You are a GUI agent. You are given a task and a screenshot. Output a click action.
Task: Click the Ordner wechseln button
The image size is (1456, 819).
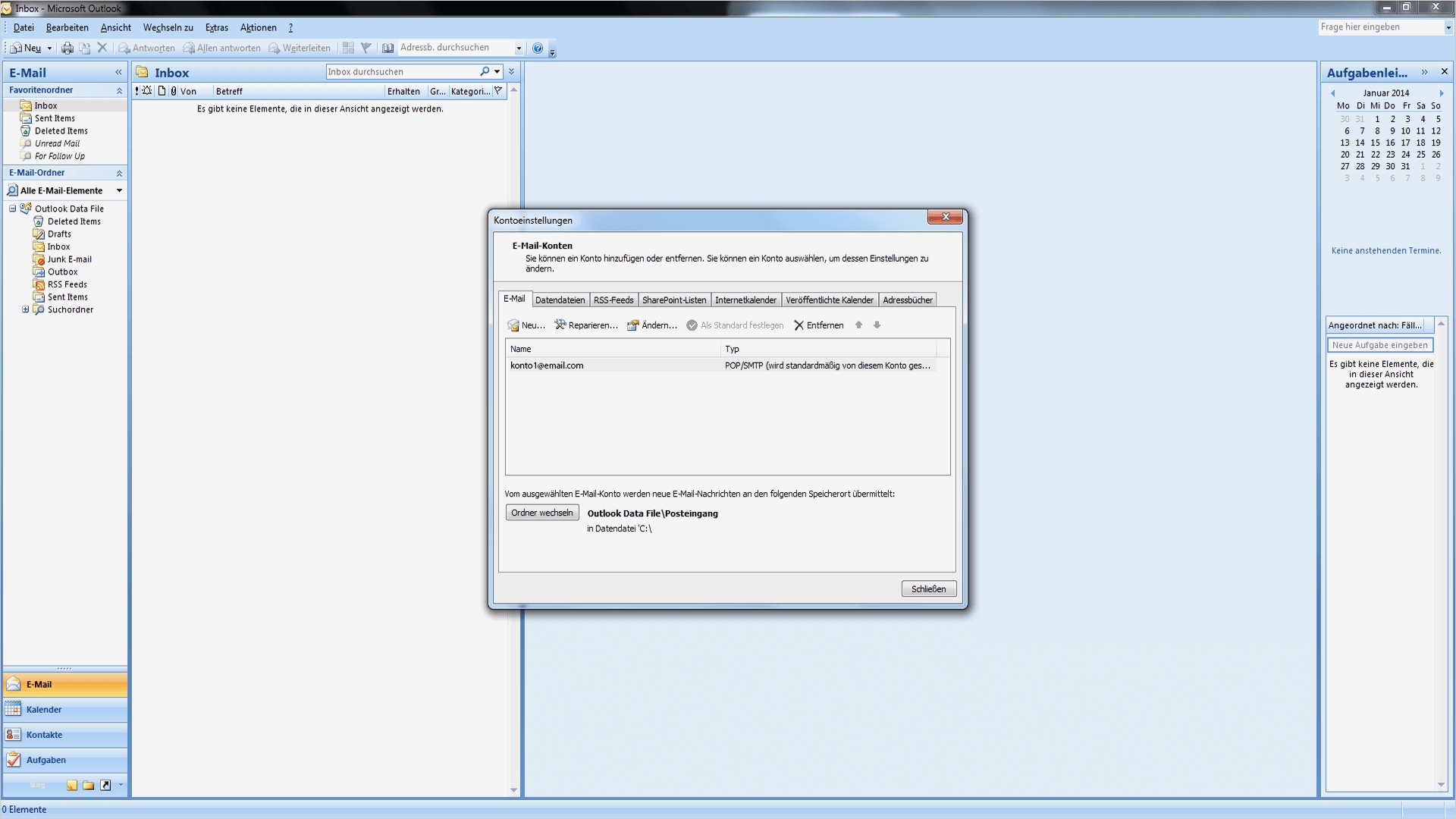click(x=541, y=513)
